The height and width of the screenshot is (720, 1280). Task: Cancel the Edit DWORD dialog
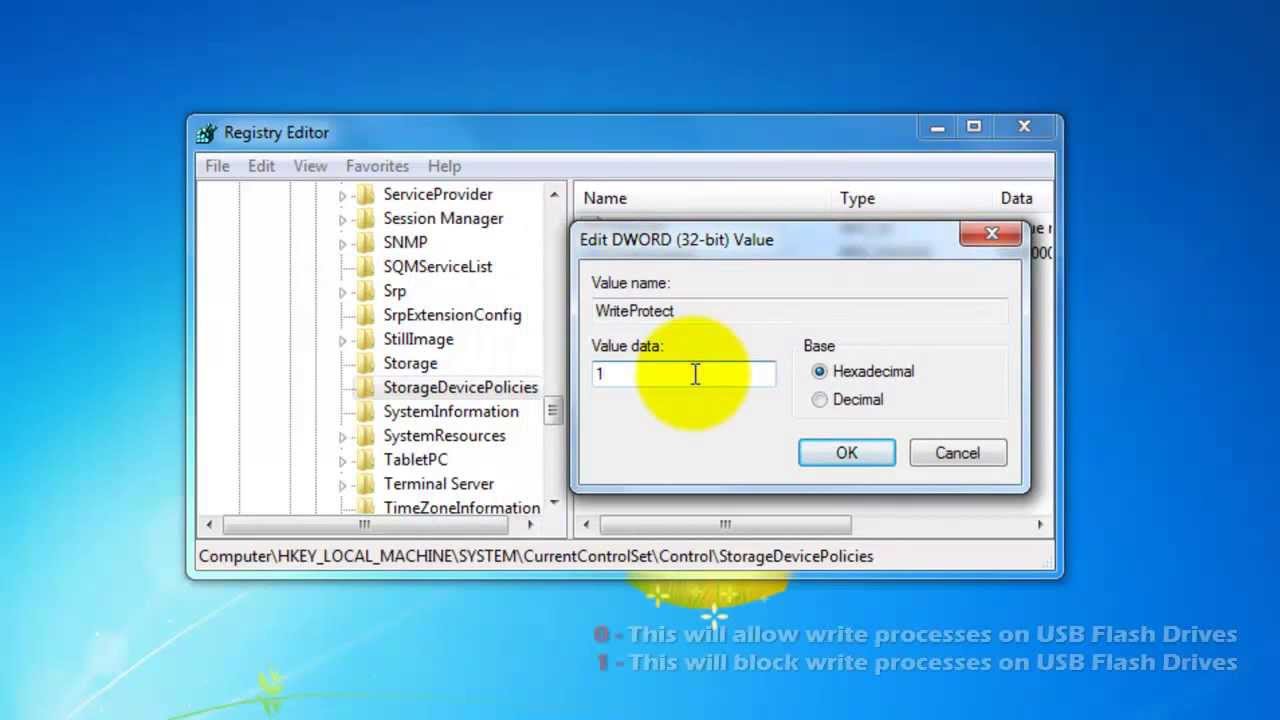958,453
